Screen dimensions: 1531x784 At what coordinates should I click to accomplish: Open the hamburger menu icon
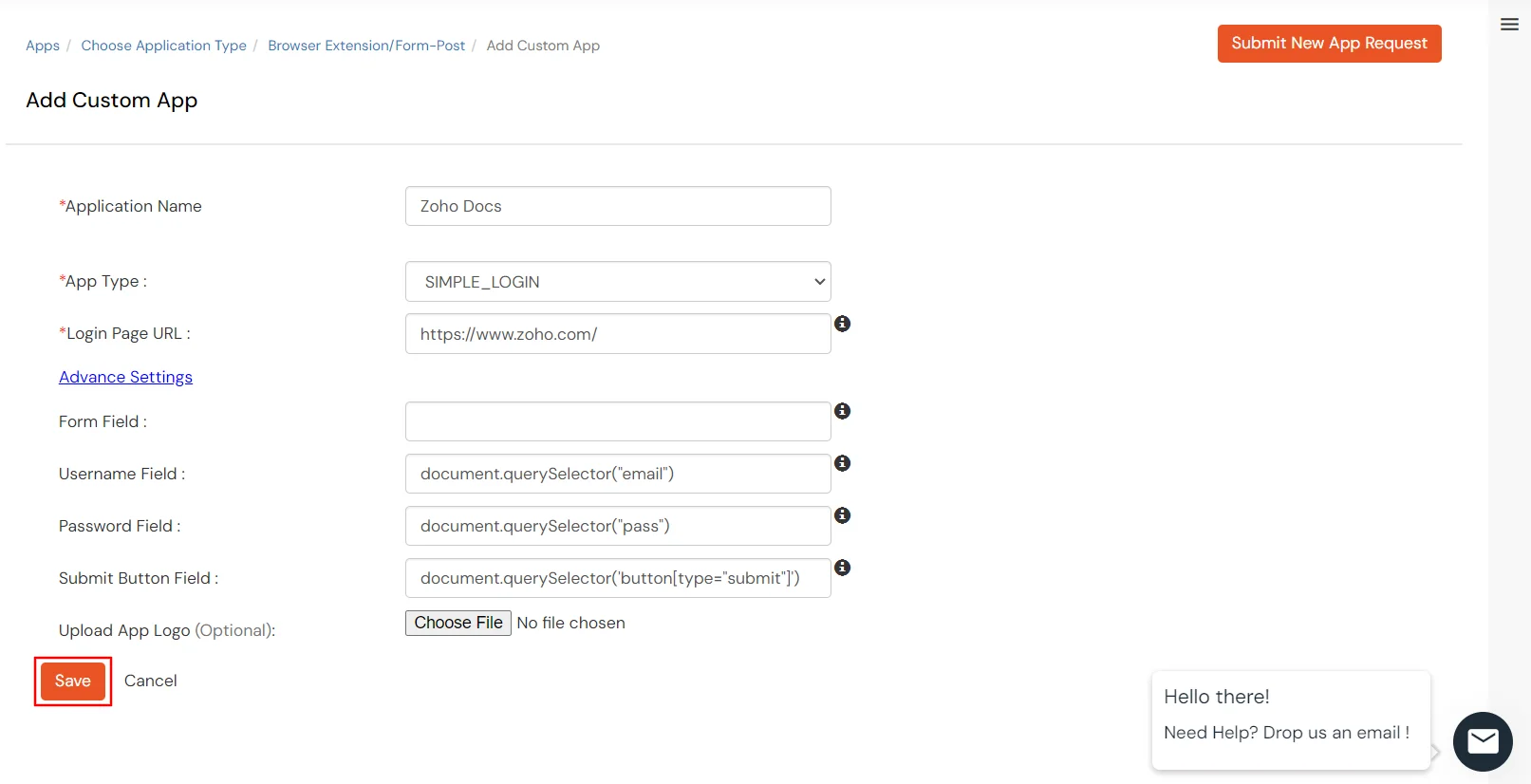tap(1509, 25)
